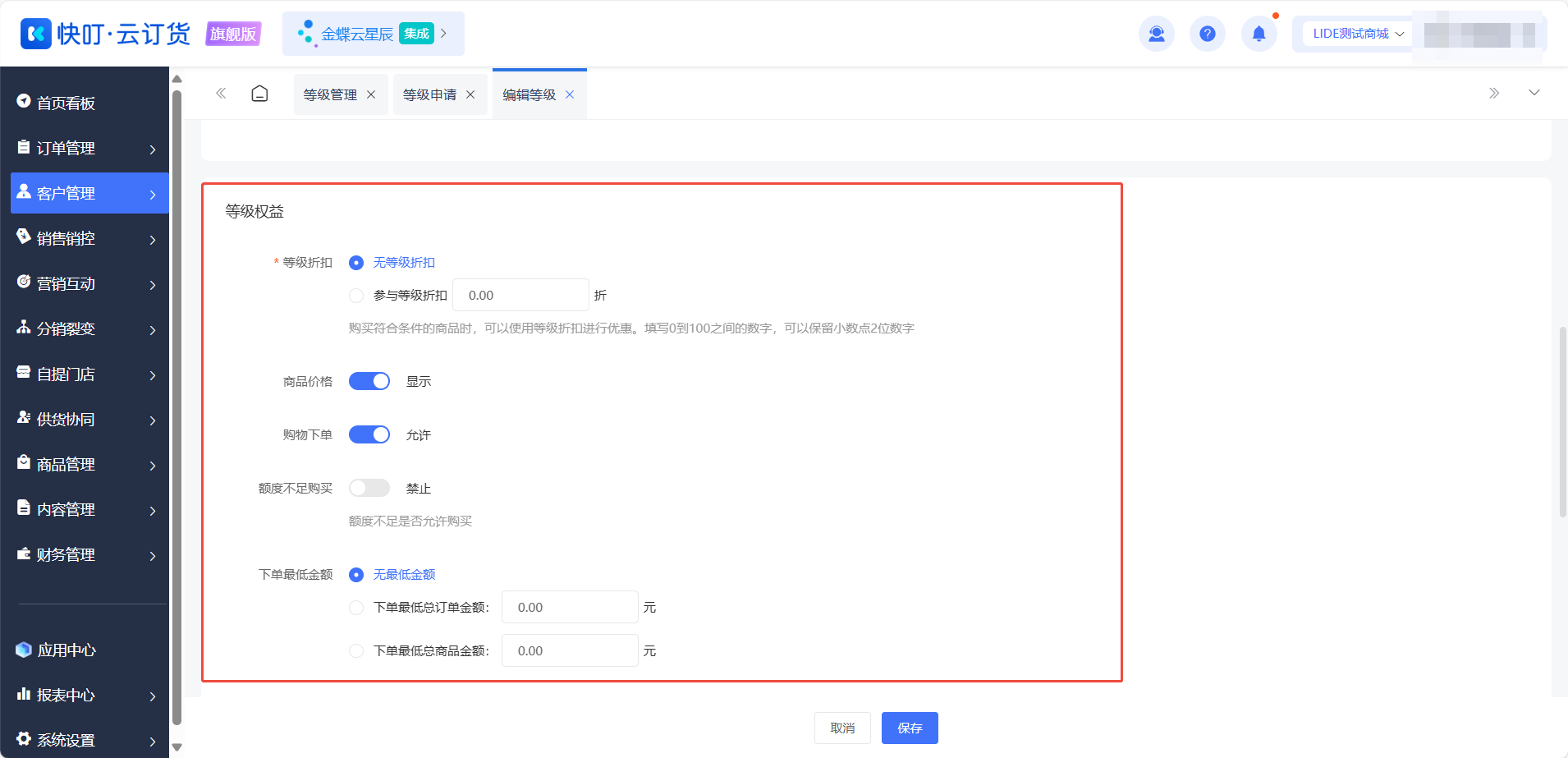The image size is (1568, 758).
Task: Enable the 额度不足购买 switch
Action: (x=369, y=488)
